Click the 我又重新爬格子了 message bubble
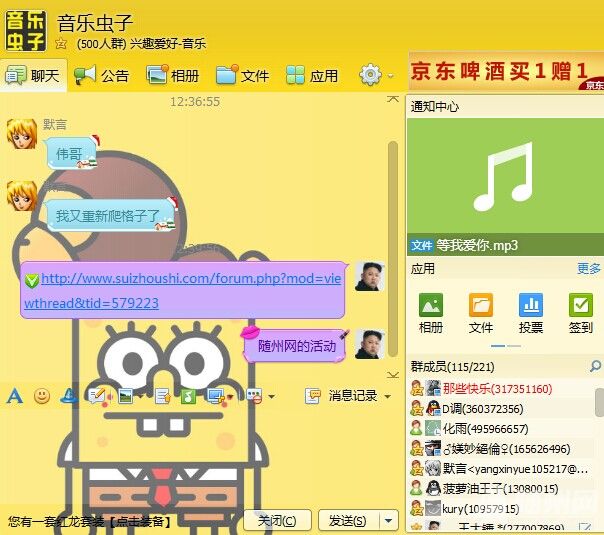 pos(110,215)
